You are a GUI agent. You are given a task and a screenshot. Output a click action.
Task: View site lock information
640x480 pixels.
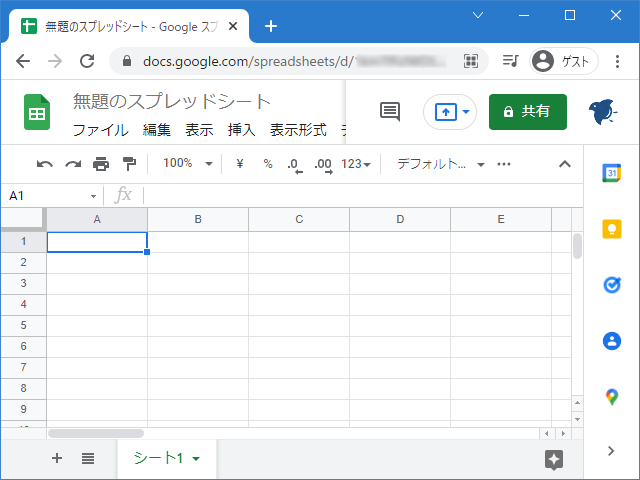[127, 61]
